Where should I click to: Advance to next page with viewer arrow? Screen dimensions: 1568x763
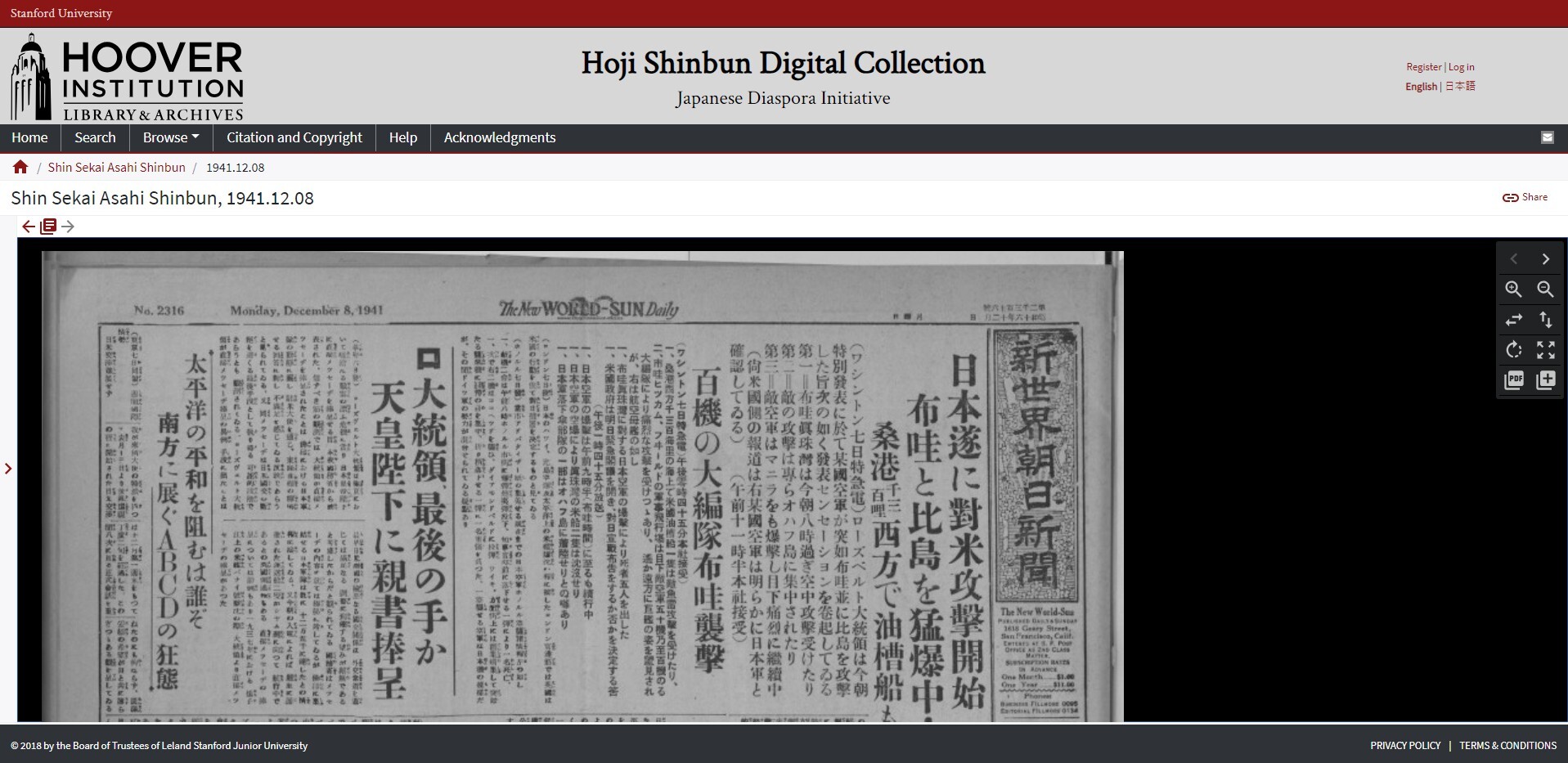(1545, 258)
